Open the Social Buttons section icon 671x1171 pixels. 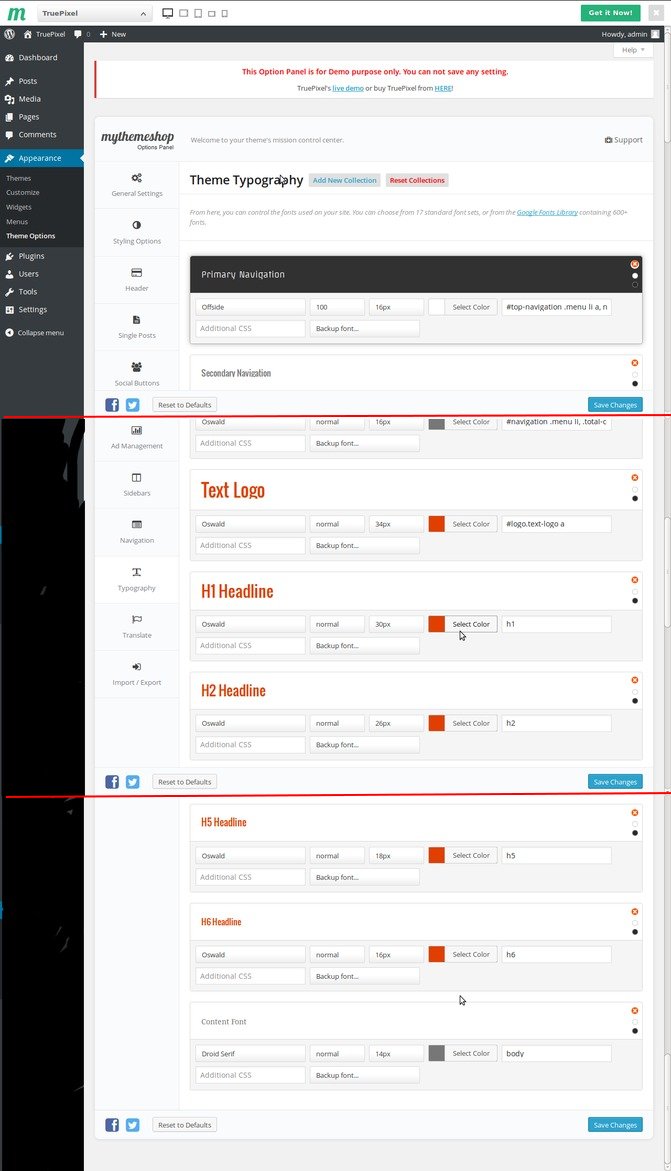(136, 367)
